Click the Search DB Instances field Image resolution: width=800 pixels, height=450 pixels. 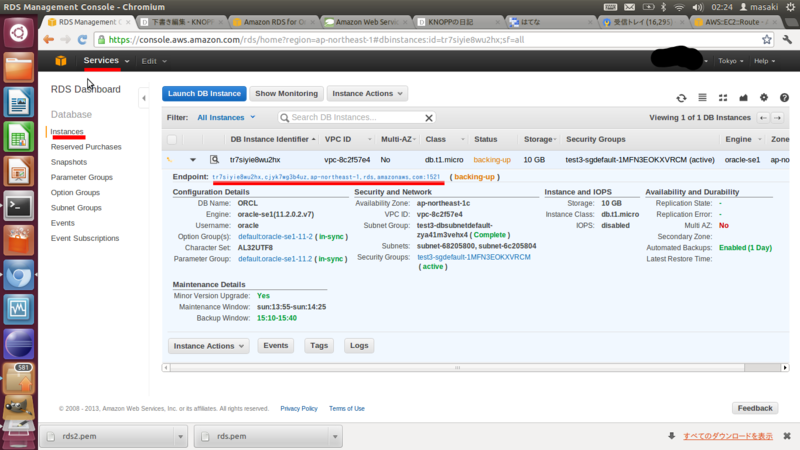point(355,118)
